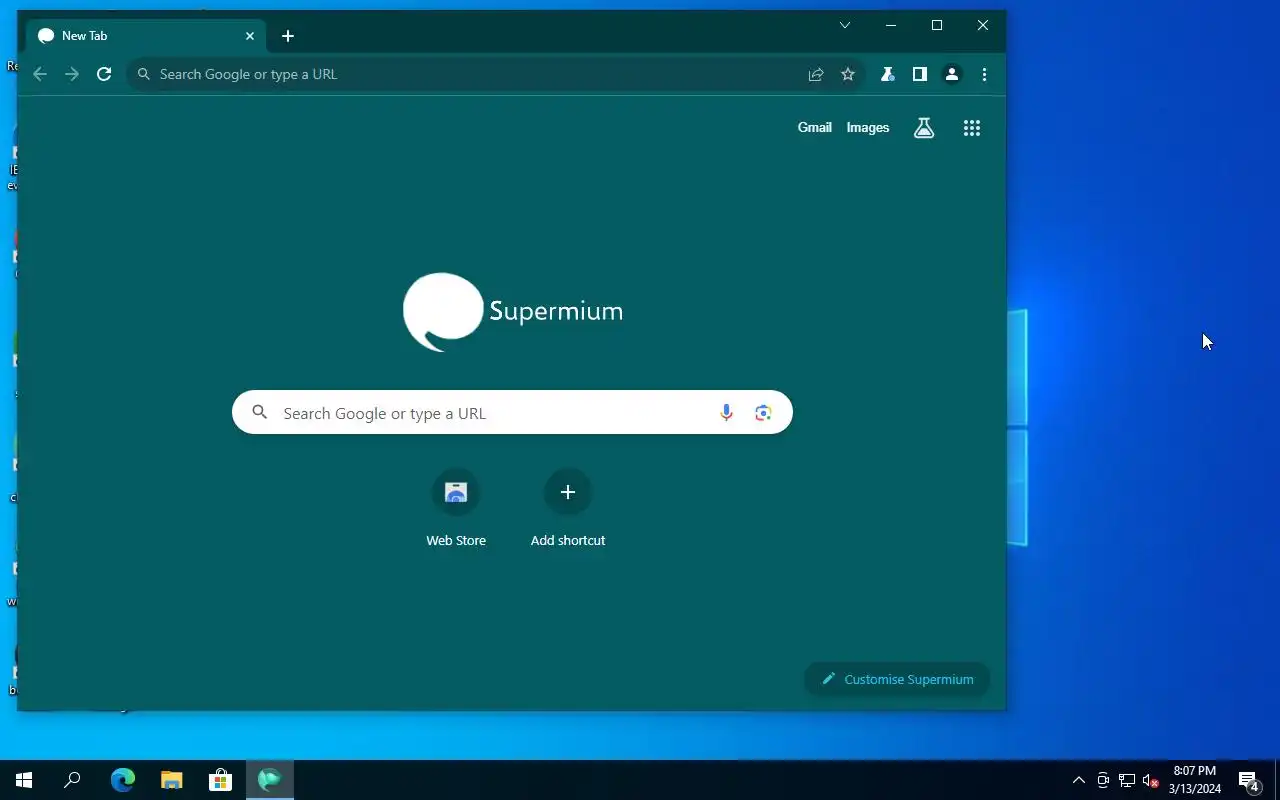This screenshot has width=1280, height=800.
Task: Open the side panel from the toolbar
Action: coord(919,74)
